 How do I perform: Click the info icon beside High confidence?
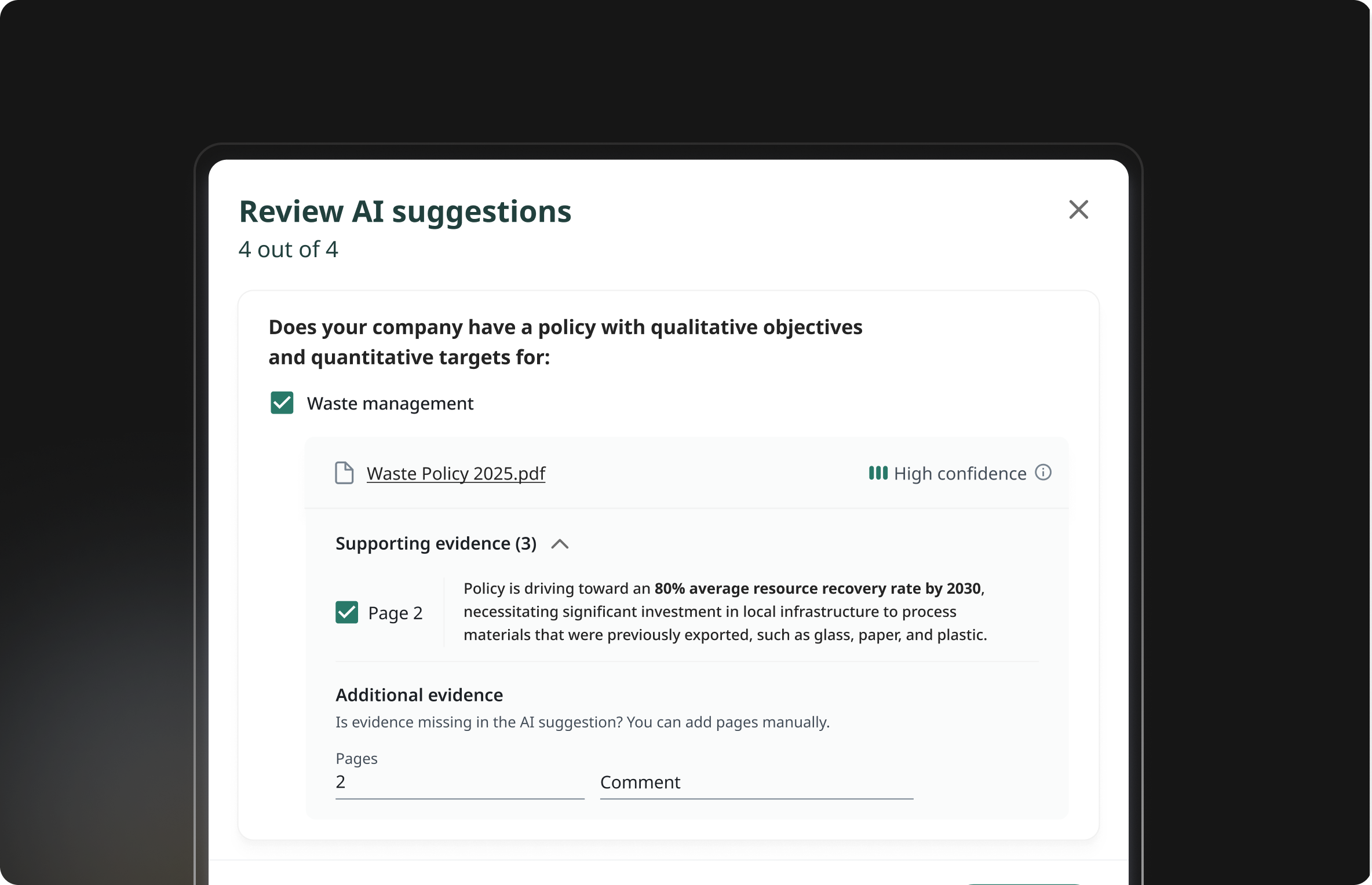[x=1043, y=473]
